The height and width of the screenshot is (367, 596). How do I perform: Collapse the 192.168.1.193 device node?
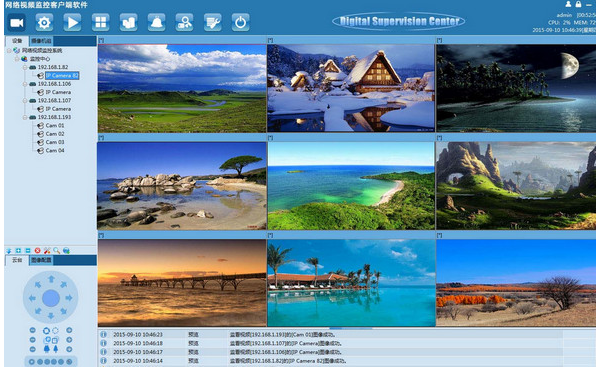[25, 117]
